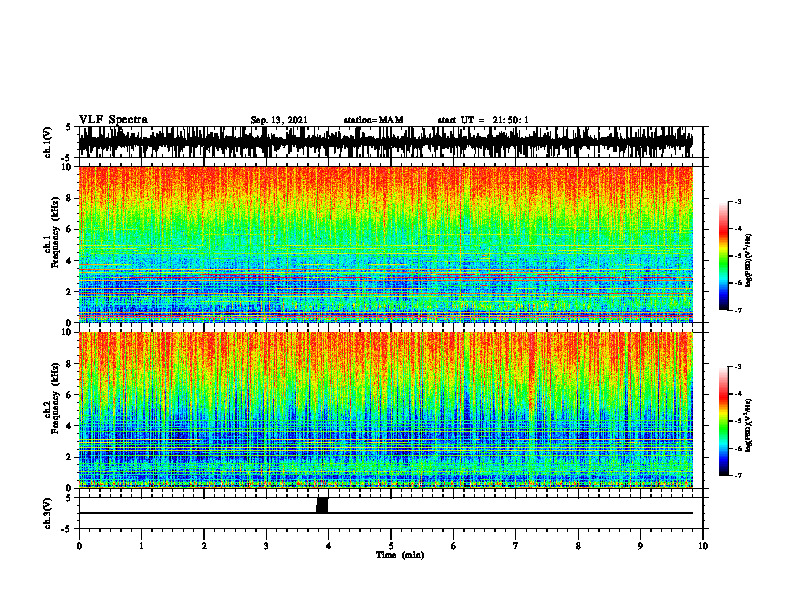Click the time axis tick label "8"
The height and width of the screenshot is (612, 792).
(x=578, y=546)
